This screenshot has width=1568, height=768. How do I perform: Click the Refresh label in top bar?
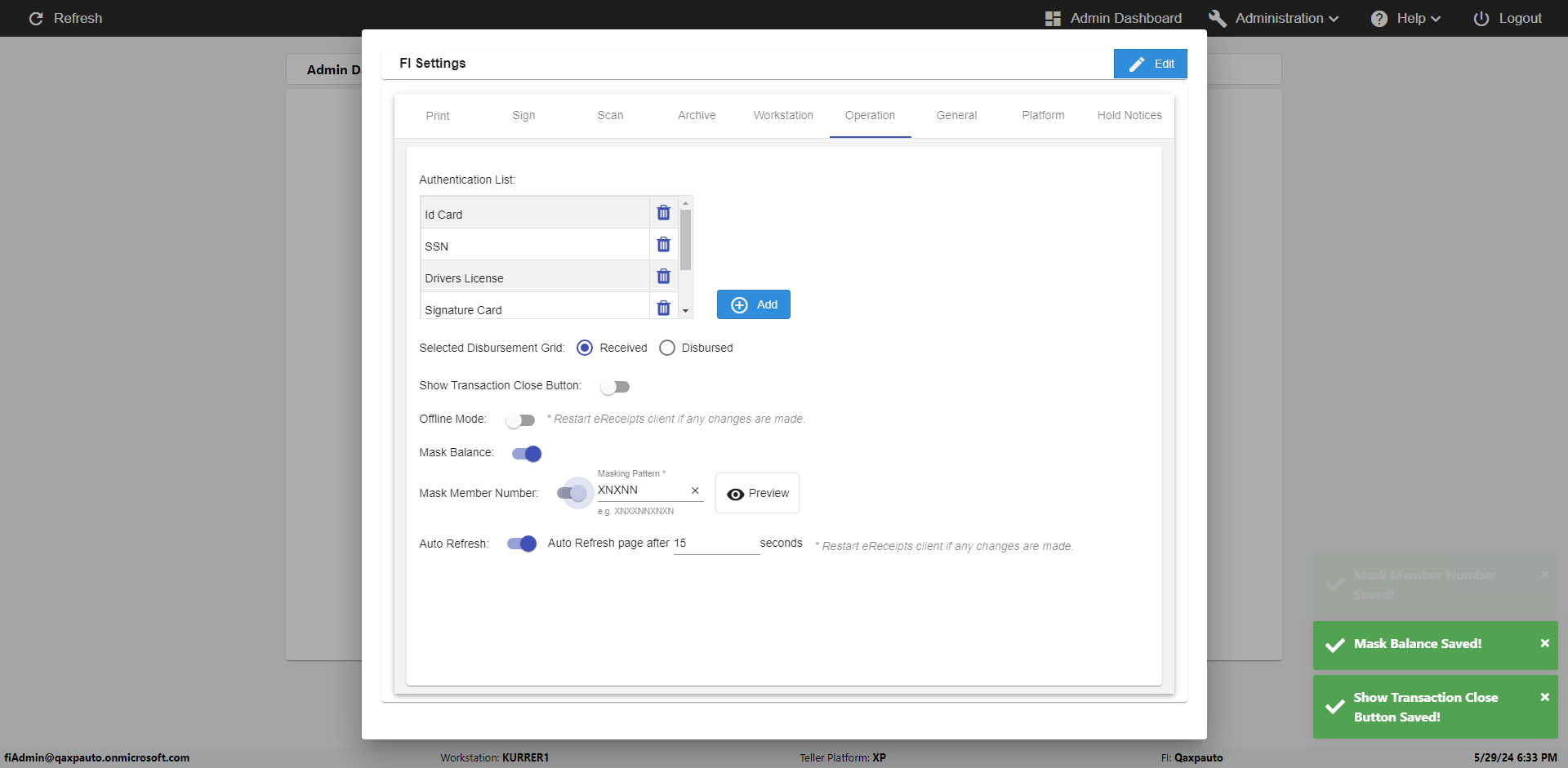coord(78,18)
